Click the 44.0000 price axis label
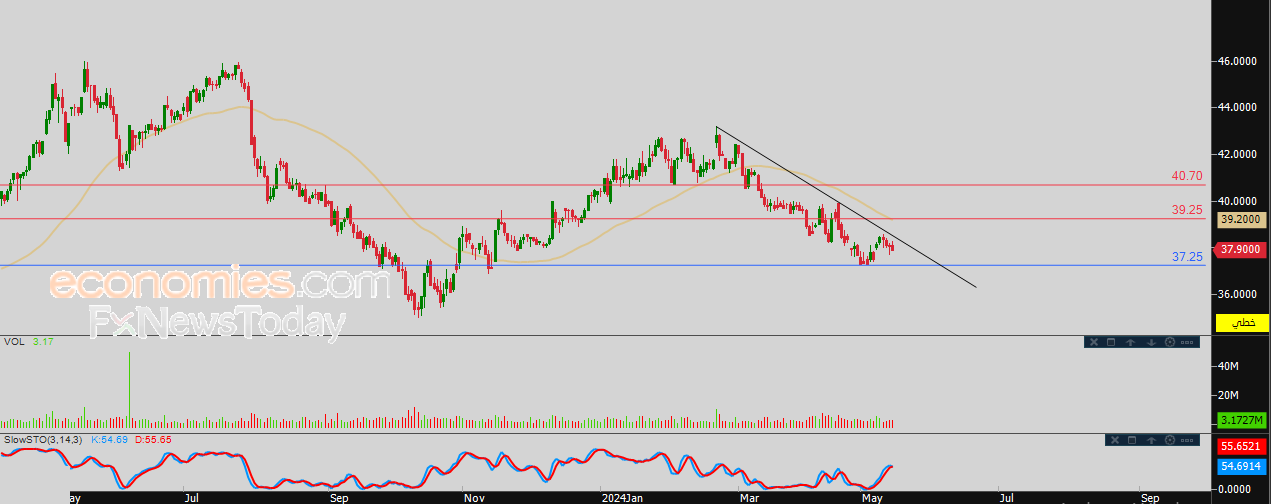 point(1236,107)
